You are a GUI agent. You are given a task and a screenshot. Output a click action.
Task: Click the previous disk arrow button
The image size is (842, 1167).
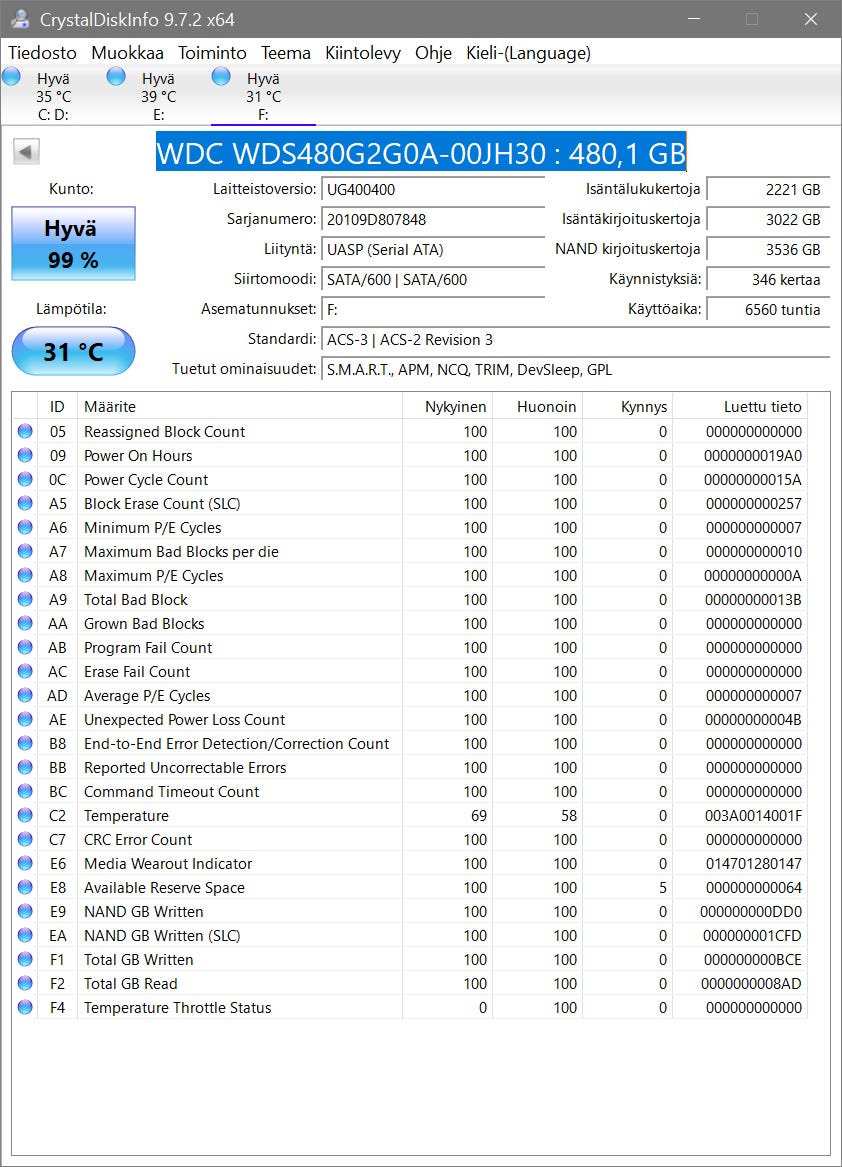(26, 153)
